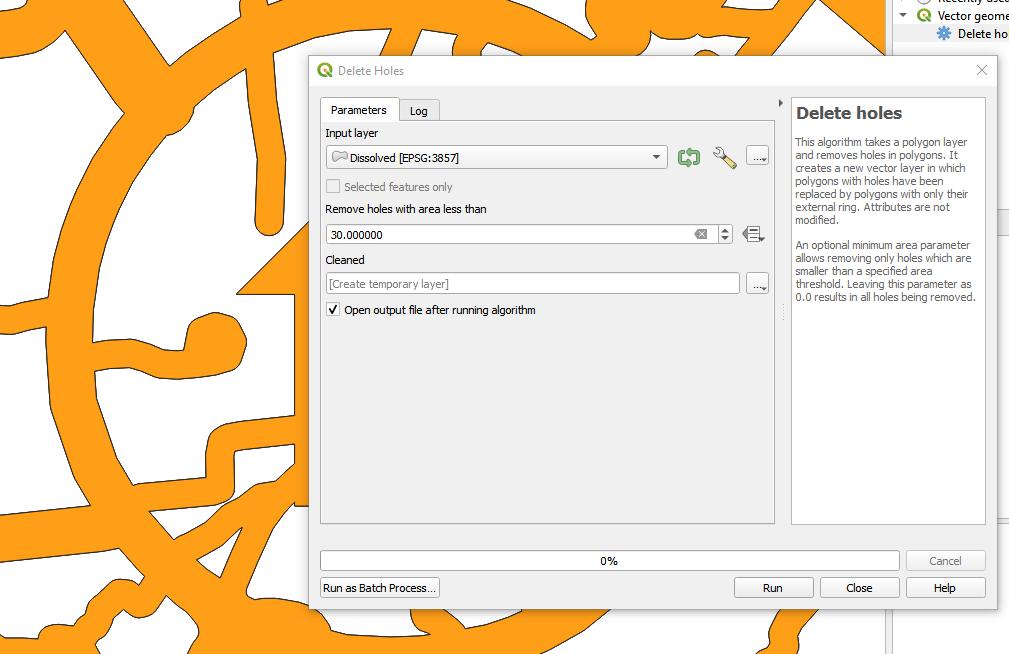
Task: Click the Close button
Action: (859, 588)
